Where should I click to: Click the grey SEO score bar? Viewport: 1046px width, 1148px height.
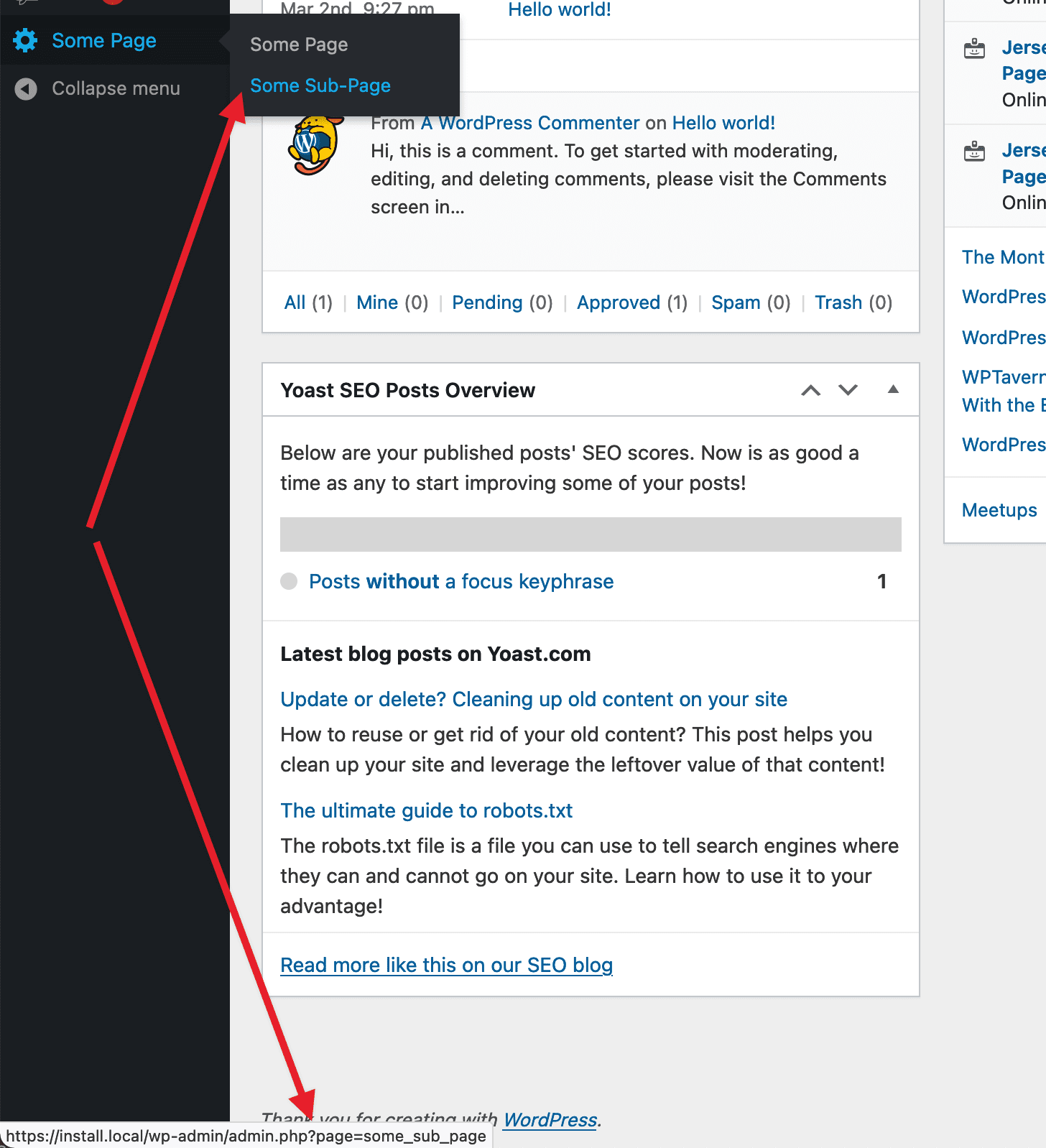point(591,534)
